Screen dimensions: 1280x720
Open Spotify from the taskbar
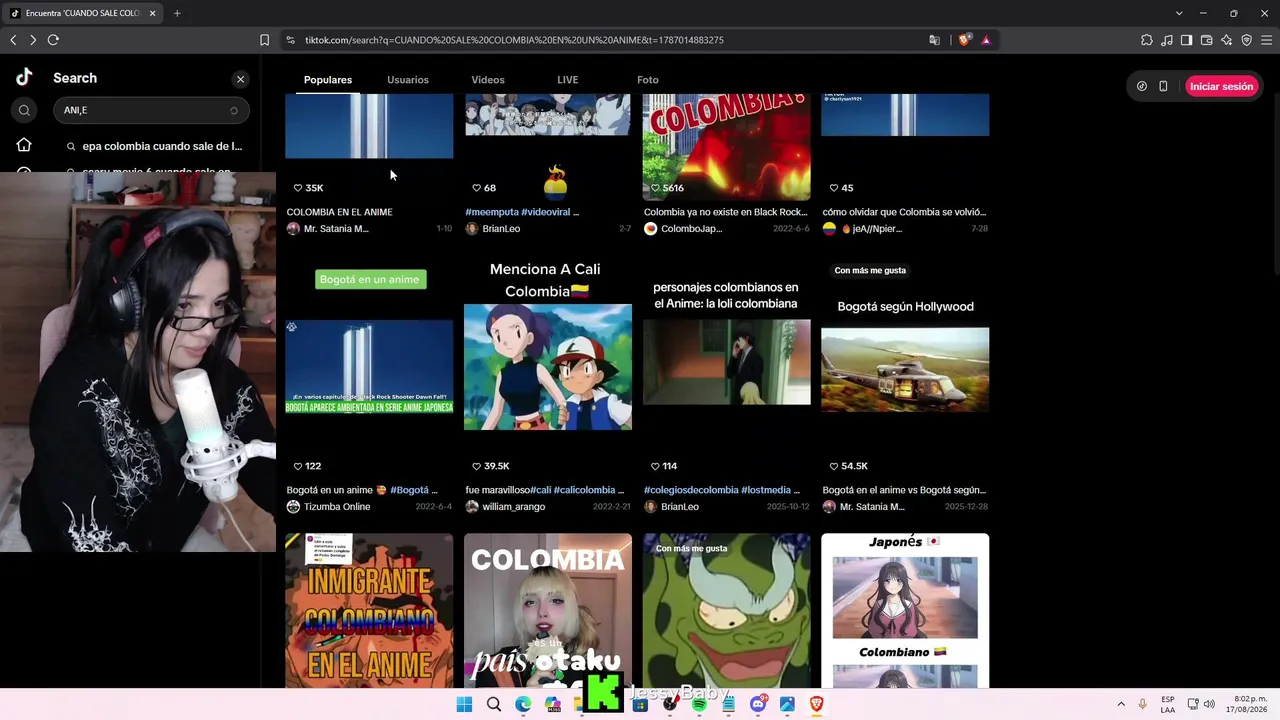click(x=699, y=705)
